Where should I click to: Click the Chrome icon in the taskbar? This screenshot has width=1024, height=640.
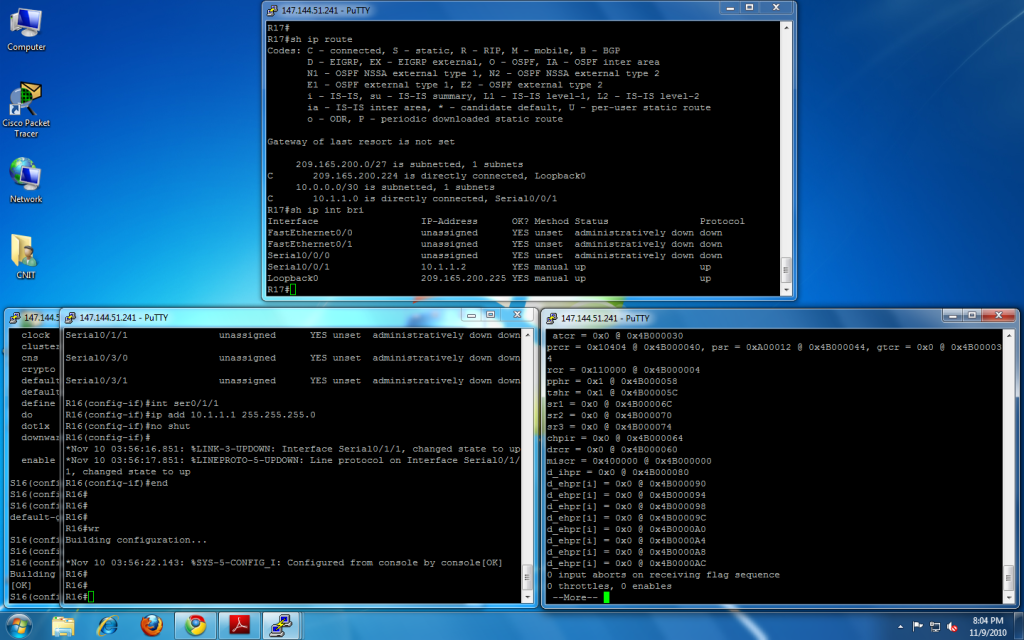(x=195, y=625)
